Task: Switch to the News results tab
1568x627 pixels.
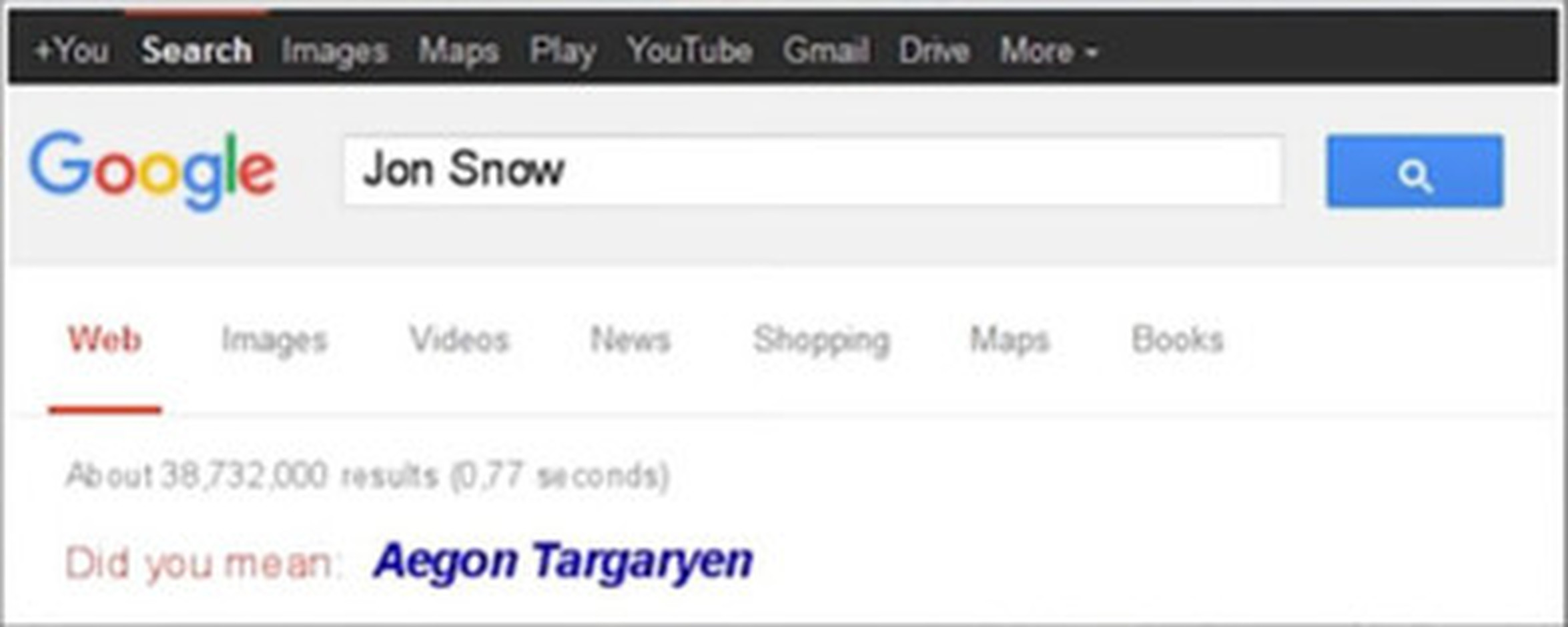Action: pos(630,339)
